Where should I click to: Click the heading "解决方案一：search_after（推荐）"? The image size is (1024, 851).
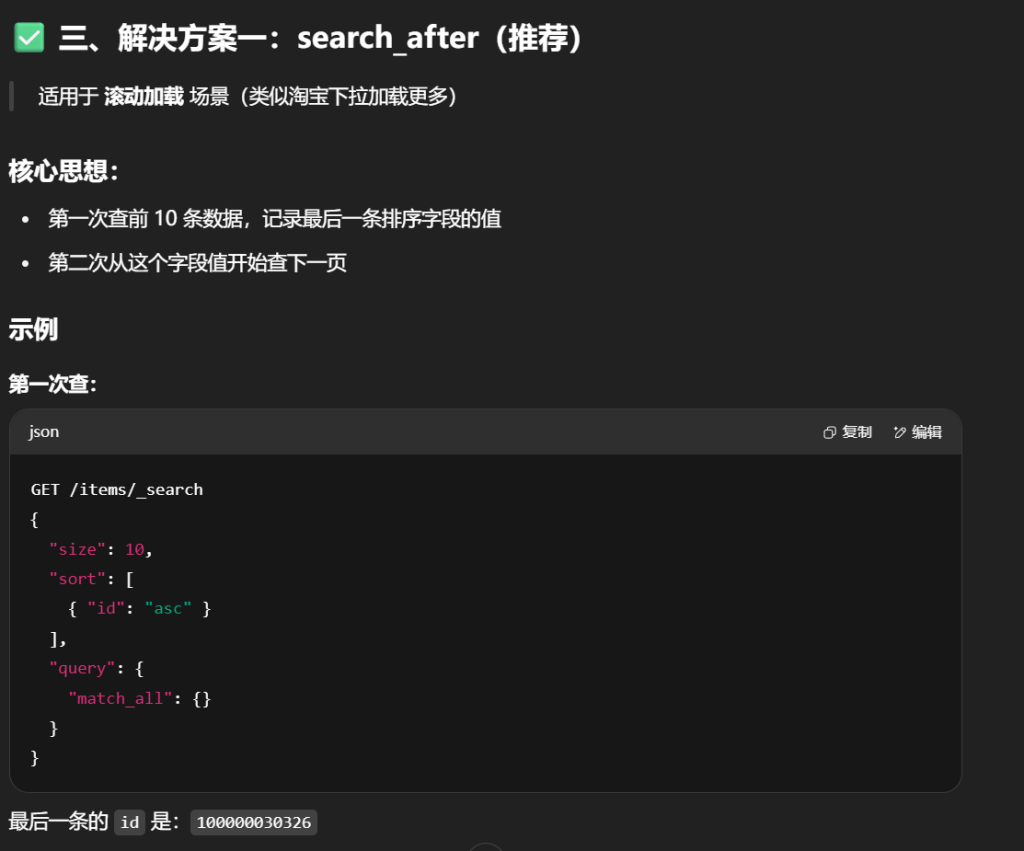tap(320, 38)
